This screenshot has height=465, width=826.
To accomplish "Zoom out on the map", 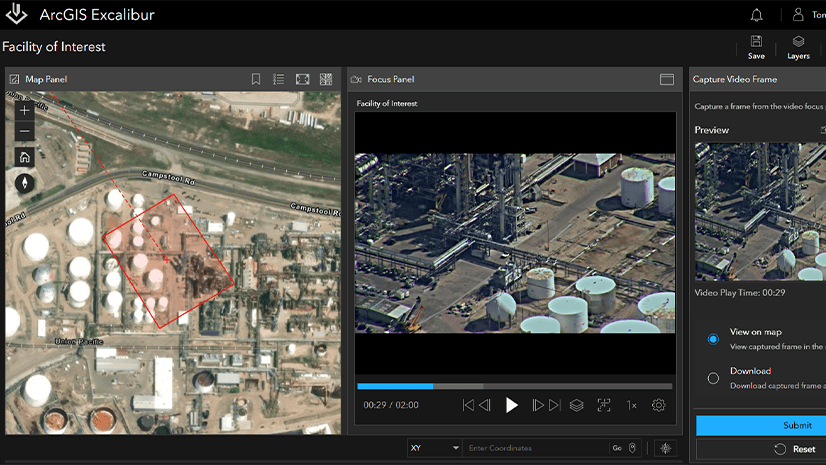I will pyautogui.click(x=25, y=132).
